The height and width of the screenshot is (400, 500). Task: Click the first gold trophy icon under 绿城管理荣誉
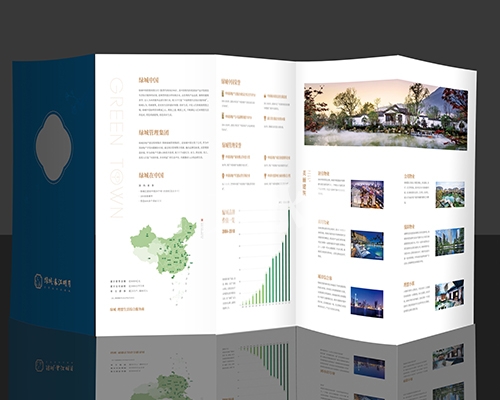pos(223,157)
